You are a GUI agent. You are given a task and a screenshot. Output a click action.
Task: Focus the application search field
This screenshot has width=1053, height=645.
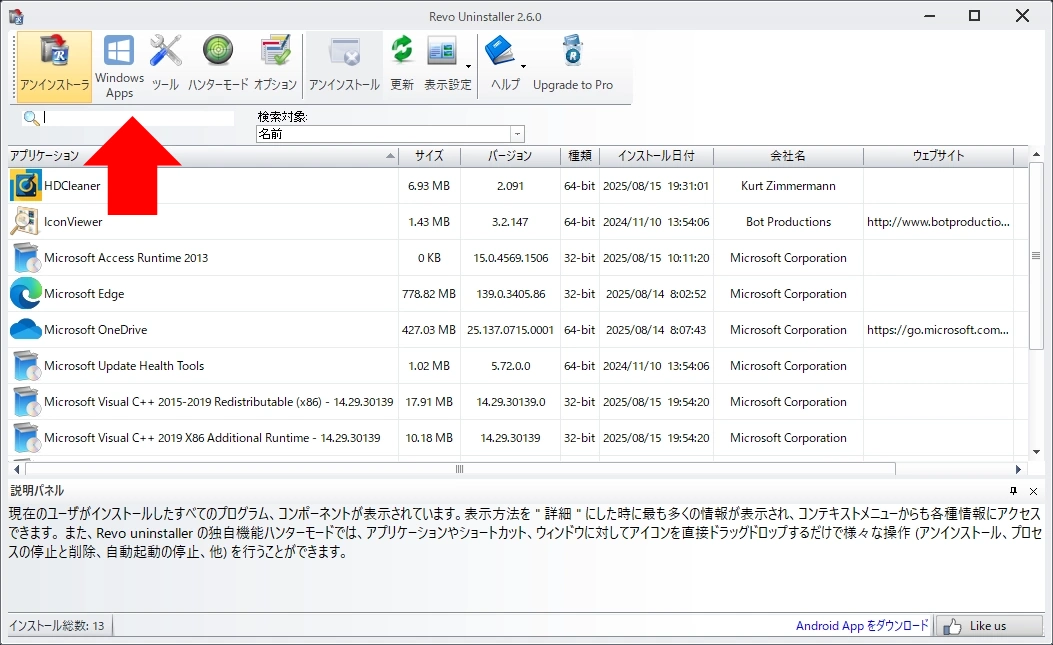(x=138, y=118)
